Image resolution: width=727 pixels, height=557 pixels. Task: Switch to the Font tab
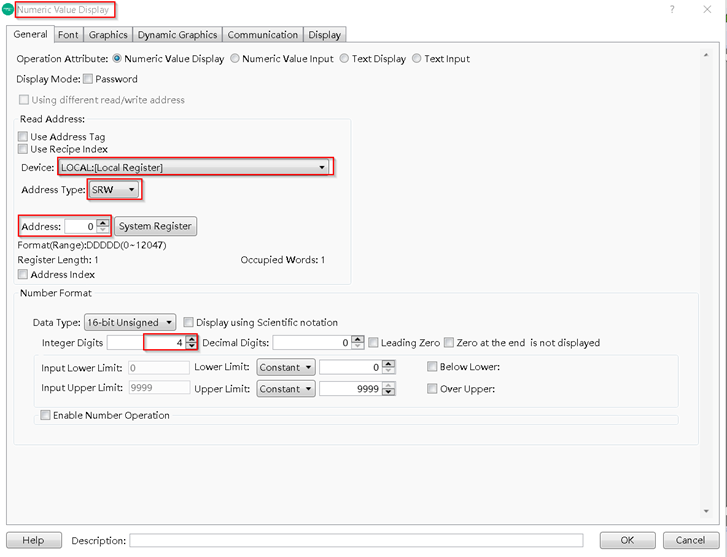click(x=67, y=35)
